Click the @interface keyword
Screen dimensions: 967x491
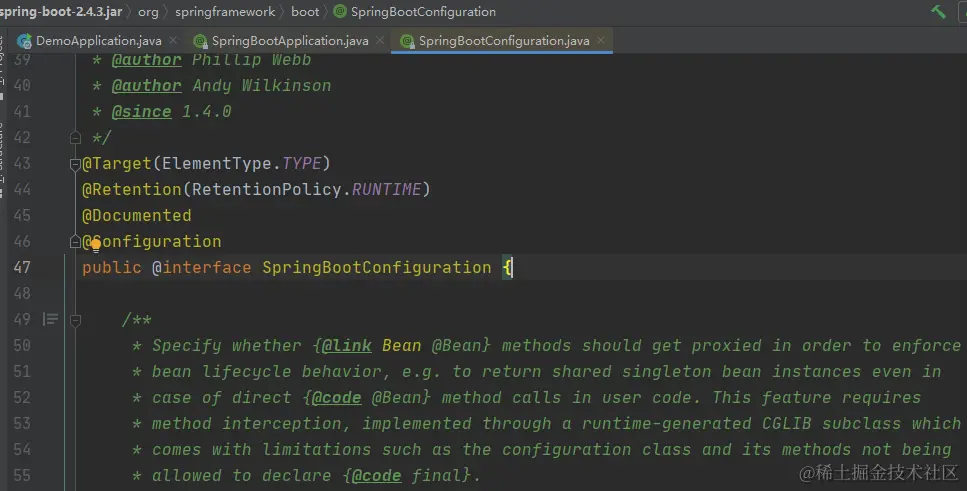pyautogui.click(x=202, y=268)
